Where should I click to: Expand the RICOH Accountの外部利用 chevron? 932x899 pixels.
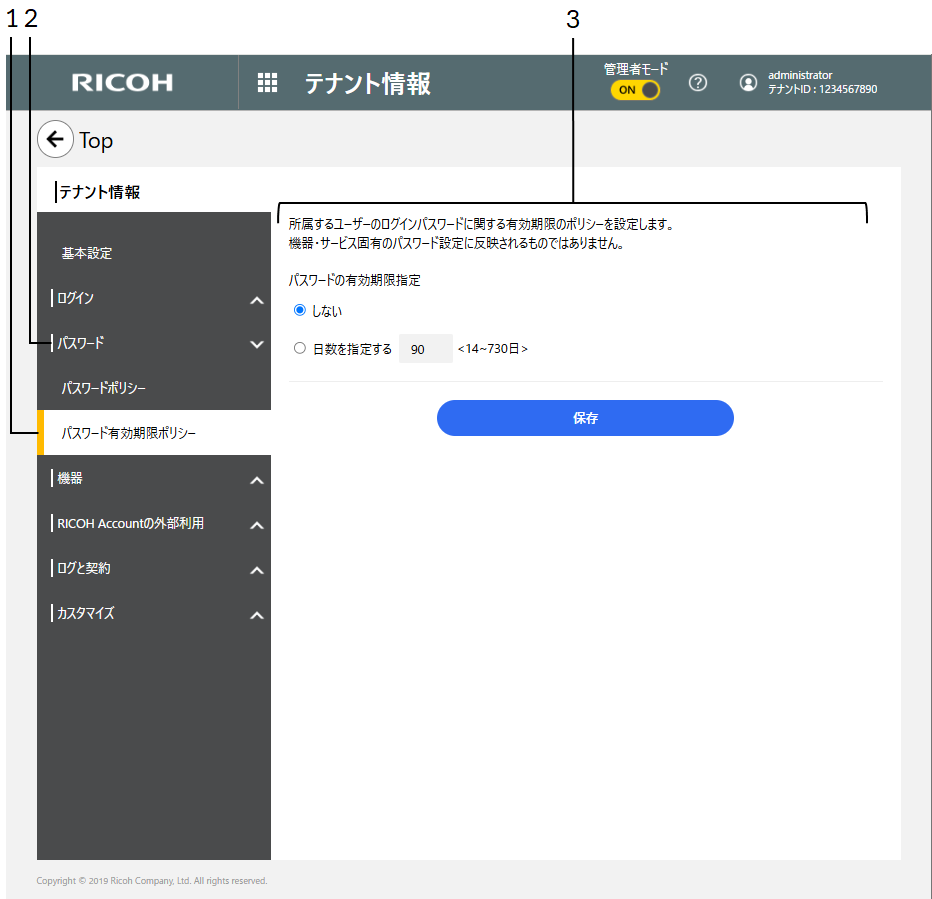(257, 525)
